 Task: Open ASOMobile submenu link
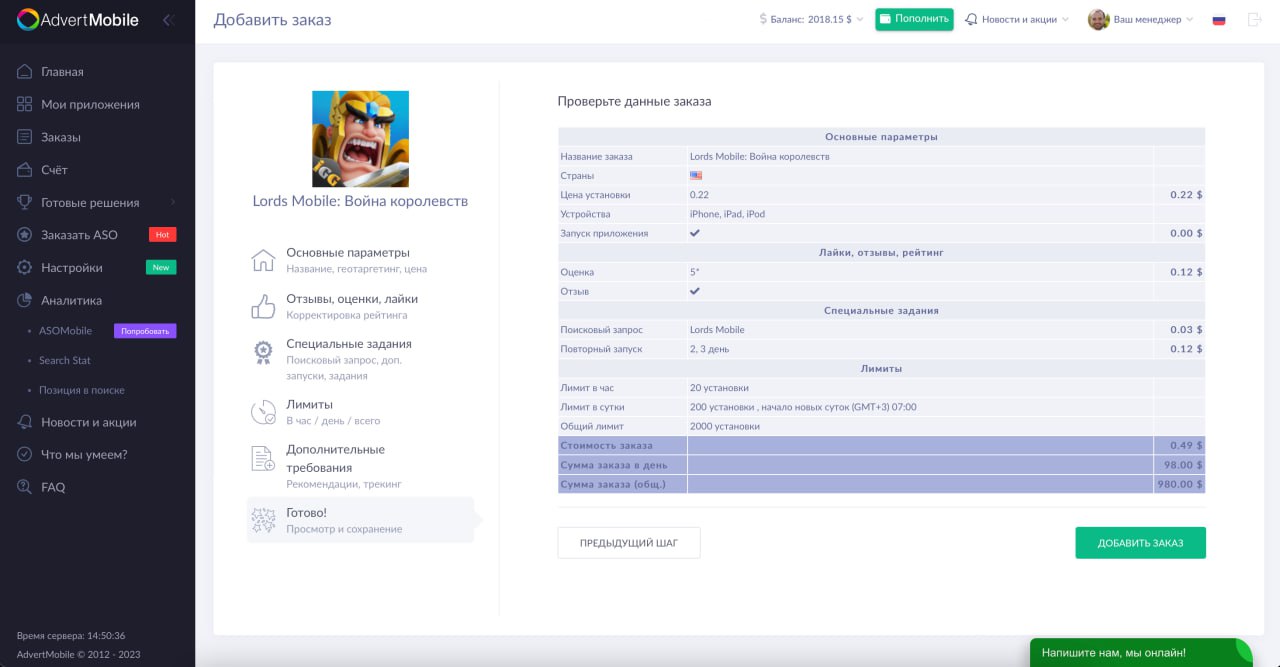[65, 331]
